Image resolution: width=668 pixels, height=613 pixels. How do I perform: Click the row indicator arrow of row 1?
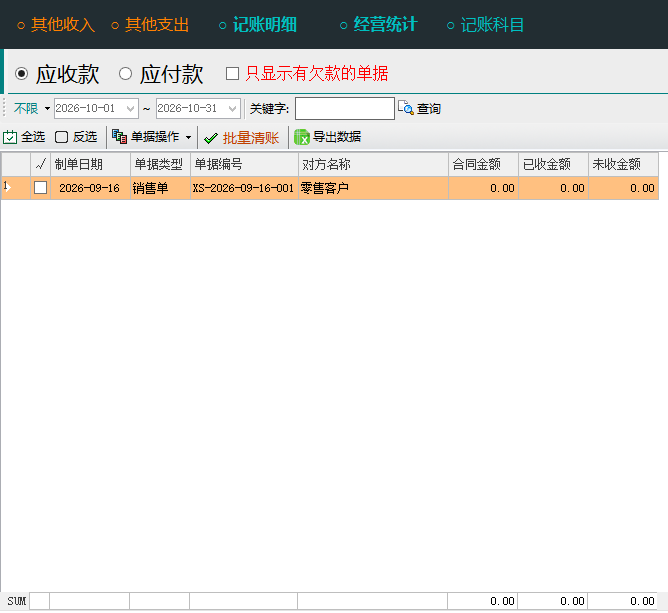(x=7, y=187)
